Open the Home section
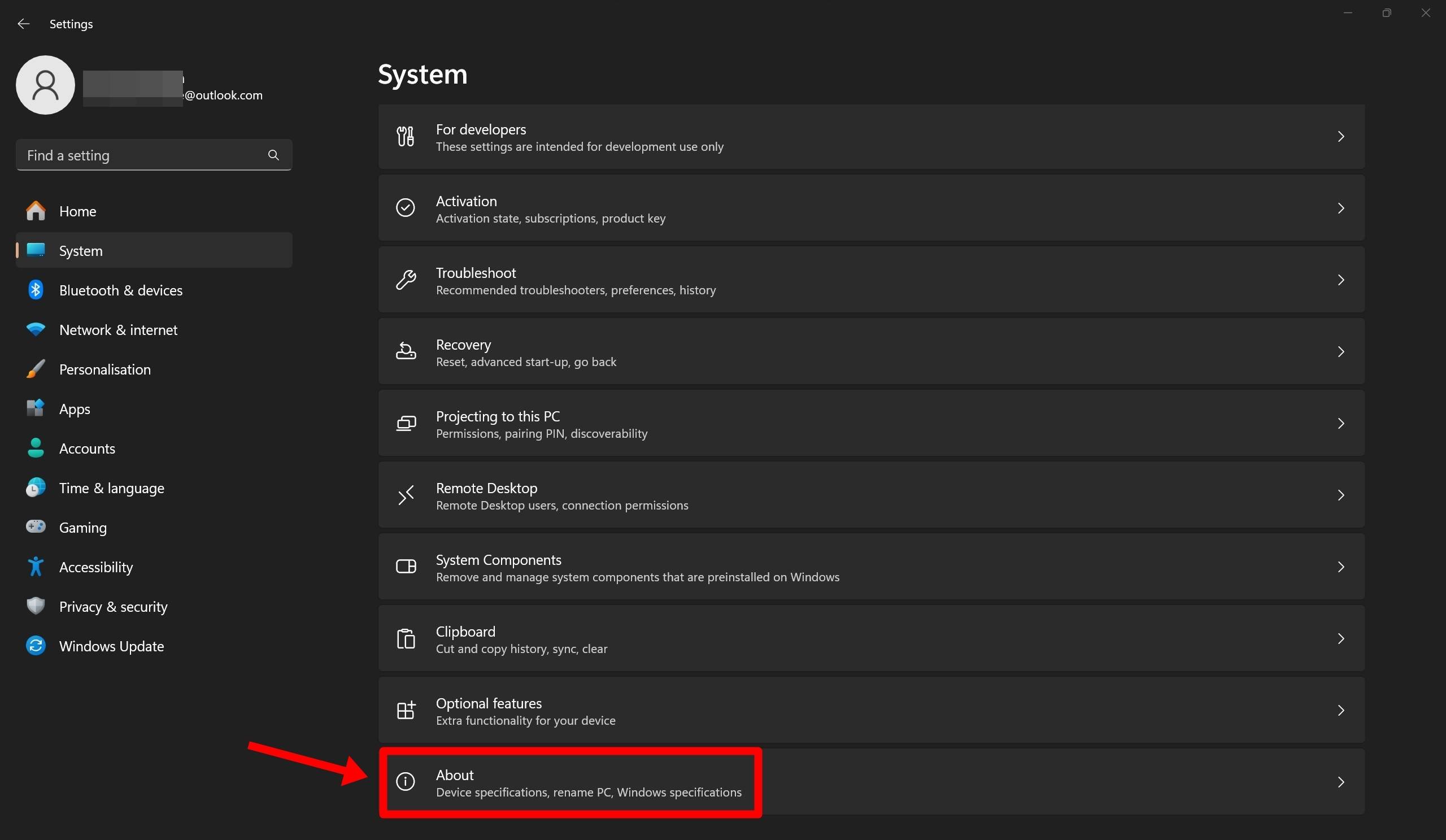Viewport: 1446px width, 840px height. (77, 211)
